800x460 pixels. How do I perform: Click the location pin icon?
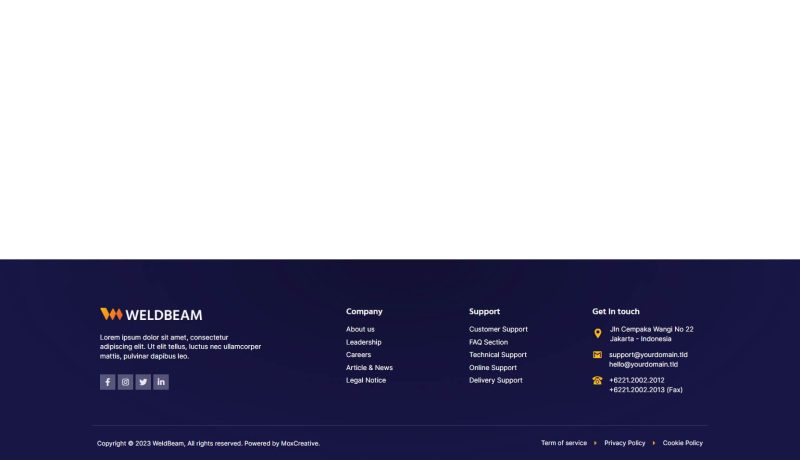pyautogui.click(x=598, y=334)
